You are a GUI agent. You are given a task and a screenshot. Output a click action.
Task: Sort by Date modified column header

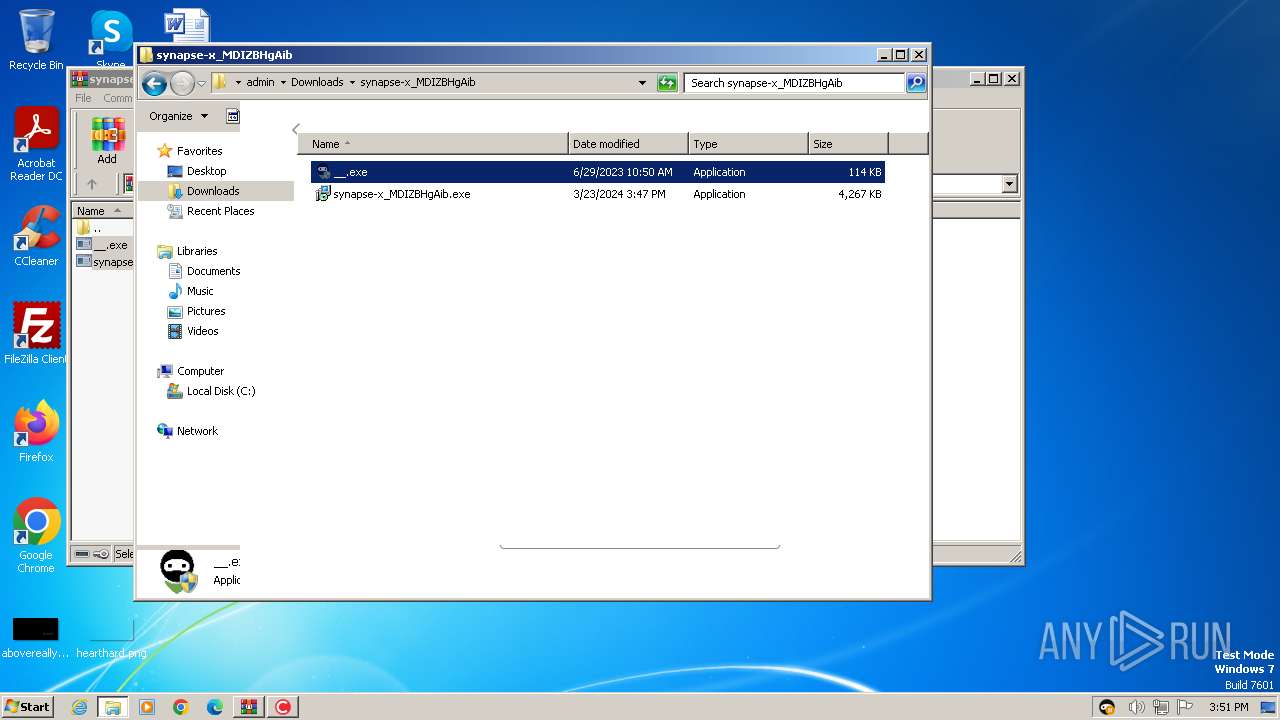click(x=628, y=144)
